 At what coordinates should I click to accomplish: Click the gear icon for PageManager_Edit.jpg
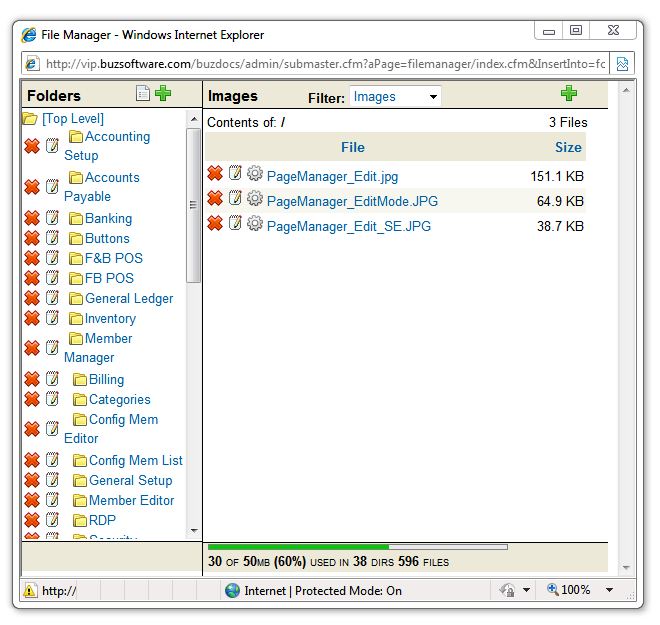coord(254,174)
